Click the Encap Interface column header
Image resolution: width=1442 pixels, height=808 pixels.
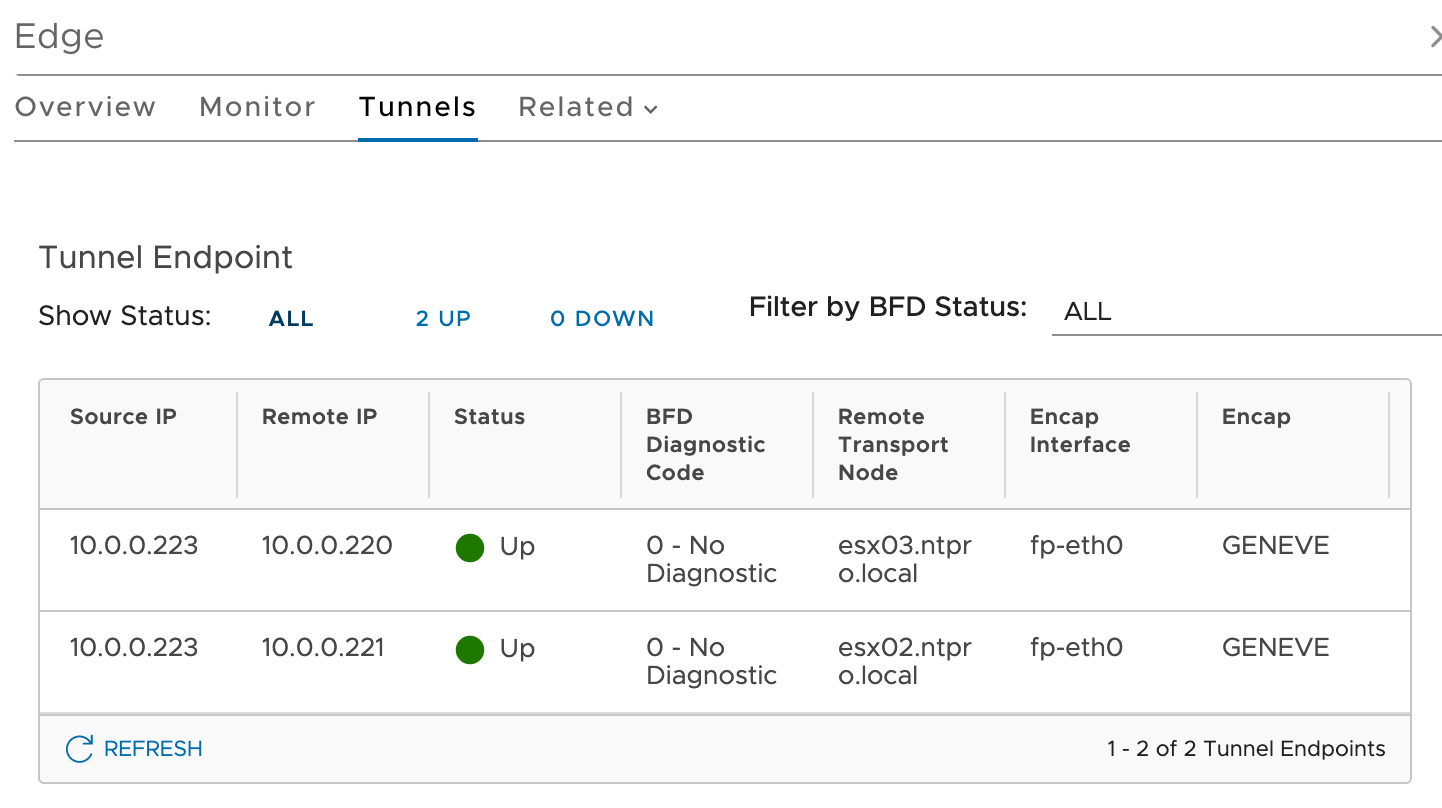pos(1080,431)
